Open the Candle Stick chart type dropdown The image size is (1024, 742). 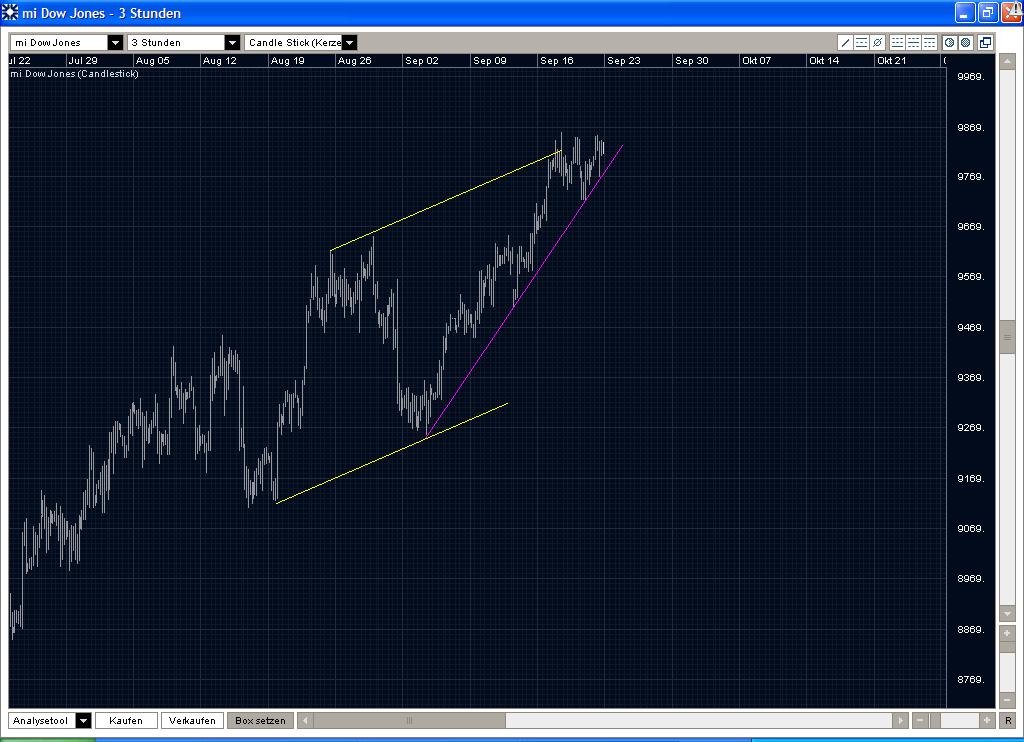point(349,42)
